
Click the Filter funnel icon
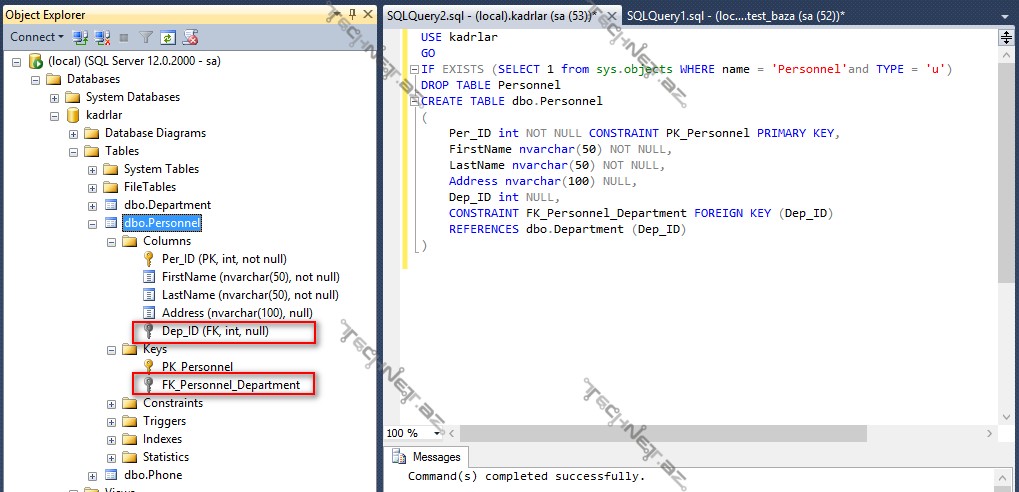coord(146,37)
